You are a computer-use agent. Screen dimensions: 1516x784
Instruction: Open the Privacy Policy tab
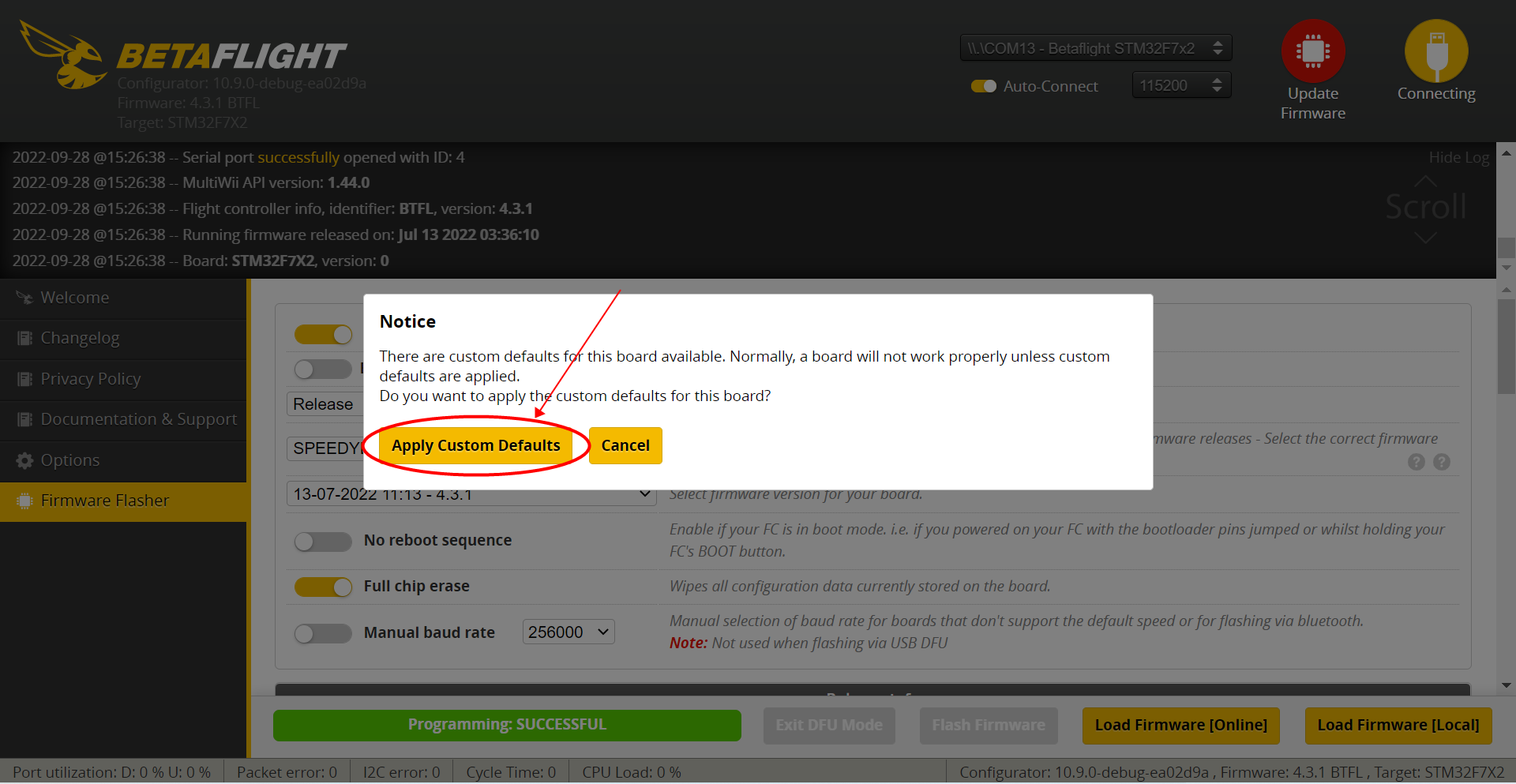pyautogui.click(x=123, y=379)
